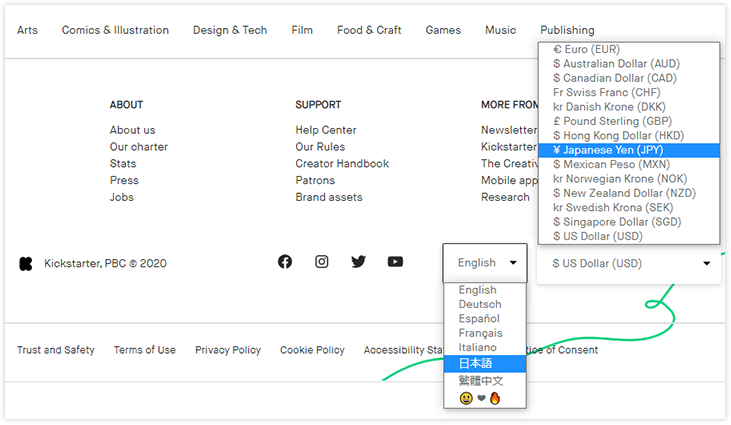731x425 pixels.
Task: Open the Comics & Illustration category
Action: pos(115,30)
